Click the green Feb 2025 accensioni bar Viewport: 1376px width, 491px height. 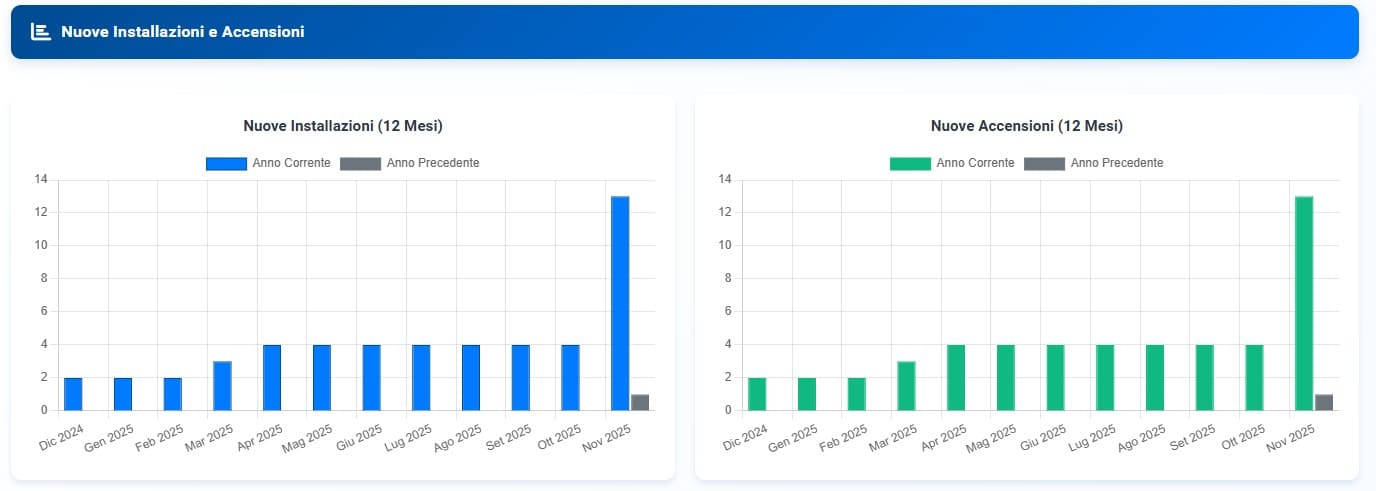tap(856, 394)
